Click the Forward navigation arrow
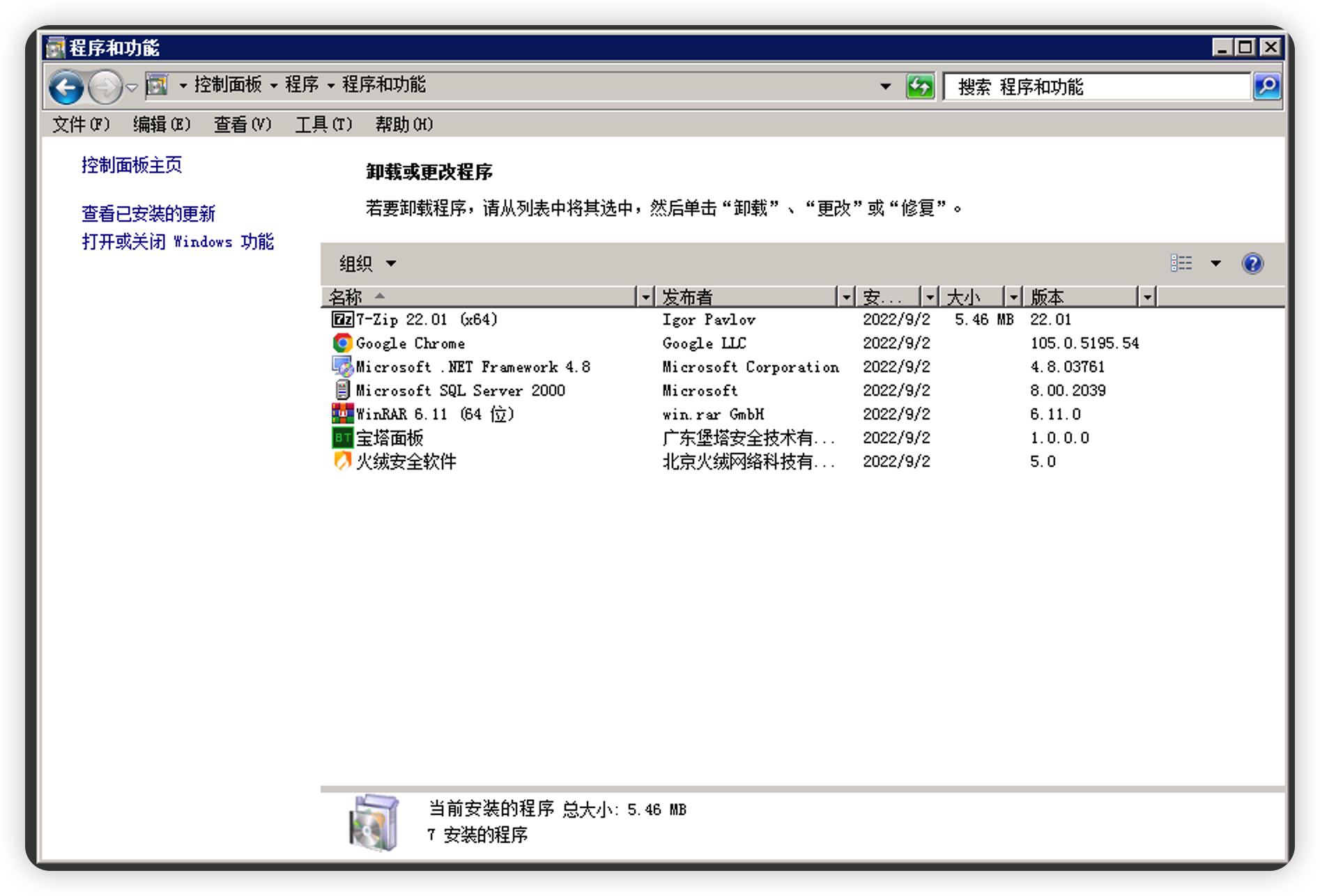Viewport: 1320px width, 896px height. point(105,87)
